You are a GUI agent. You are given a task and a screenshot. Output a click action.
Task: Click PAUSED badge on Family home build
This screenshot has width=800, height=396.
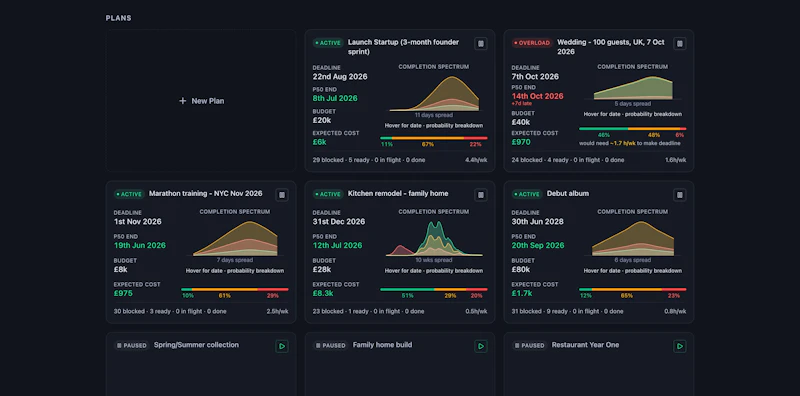(331, 345)
